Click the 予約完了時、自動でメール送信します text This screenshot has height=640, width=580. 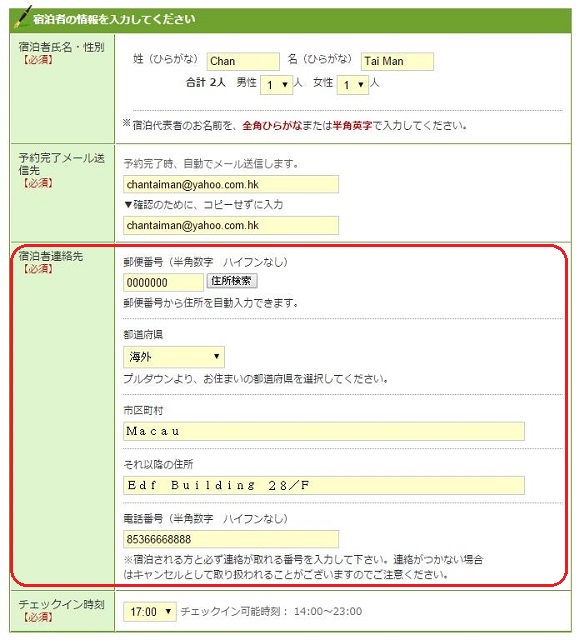(211, 164)
